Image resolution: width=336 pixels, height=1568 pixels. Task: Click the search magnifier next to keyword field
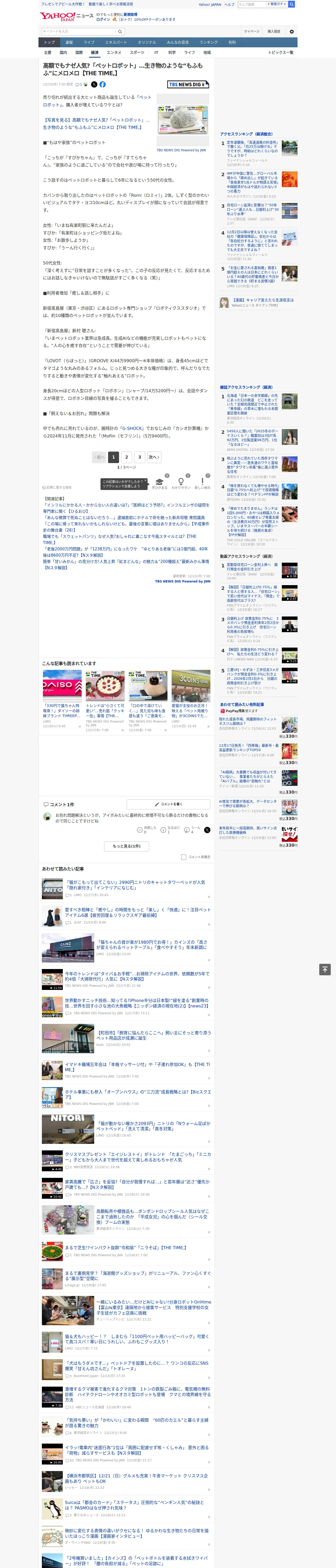pyautogui.click(x=120, y=31)
